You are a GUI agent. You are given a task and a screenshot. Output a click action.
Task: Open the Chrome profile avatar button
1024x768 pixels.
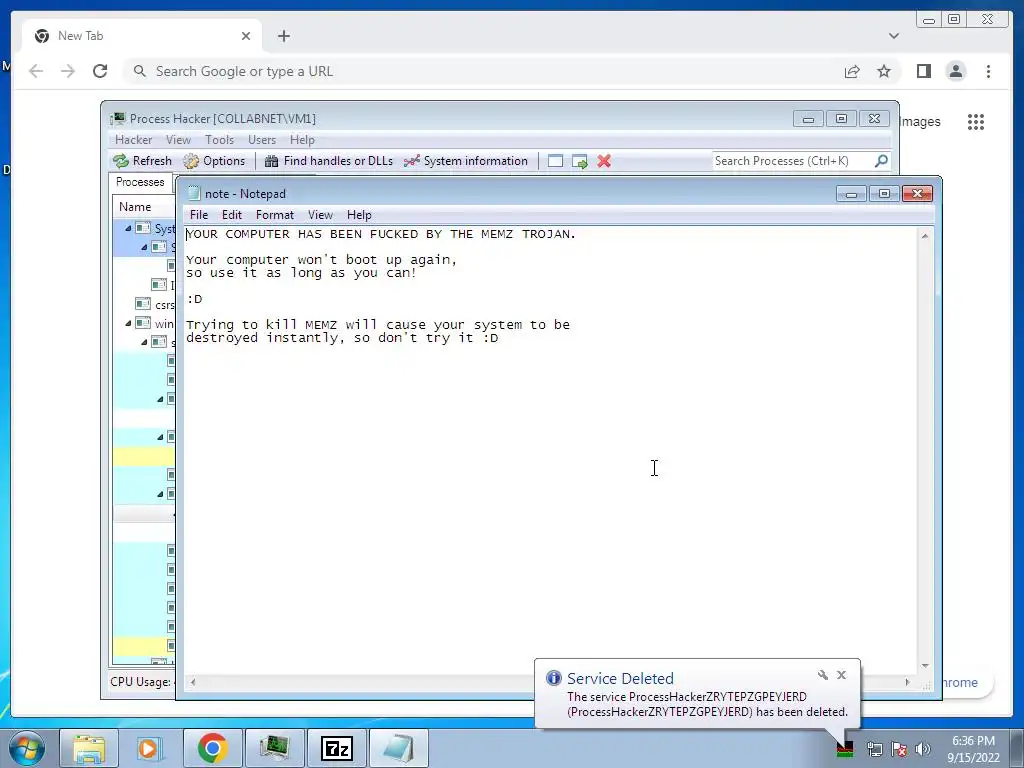coord(955,71)
